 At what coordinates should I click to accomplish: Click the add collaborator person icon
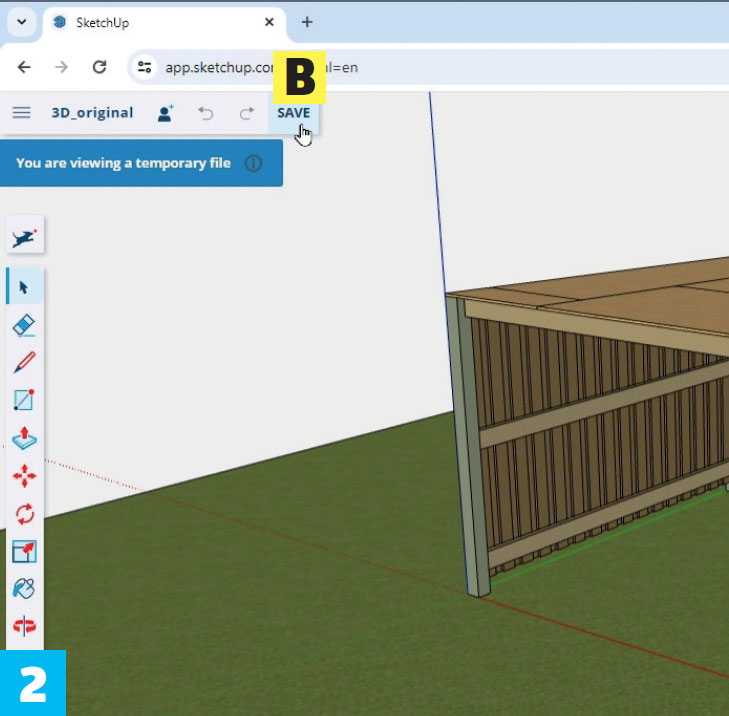[x=166, y=113]
